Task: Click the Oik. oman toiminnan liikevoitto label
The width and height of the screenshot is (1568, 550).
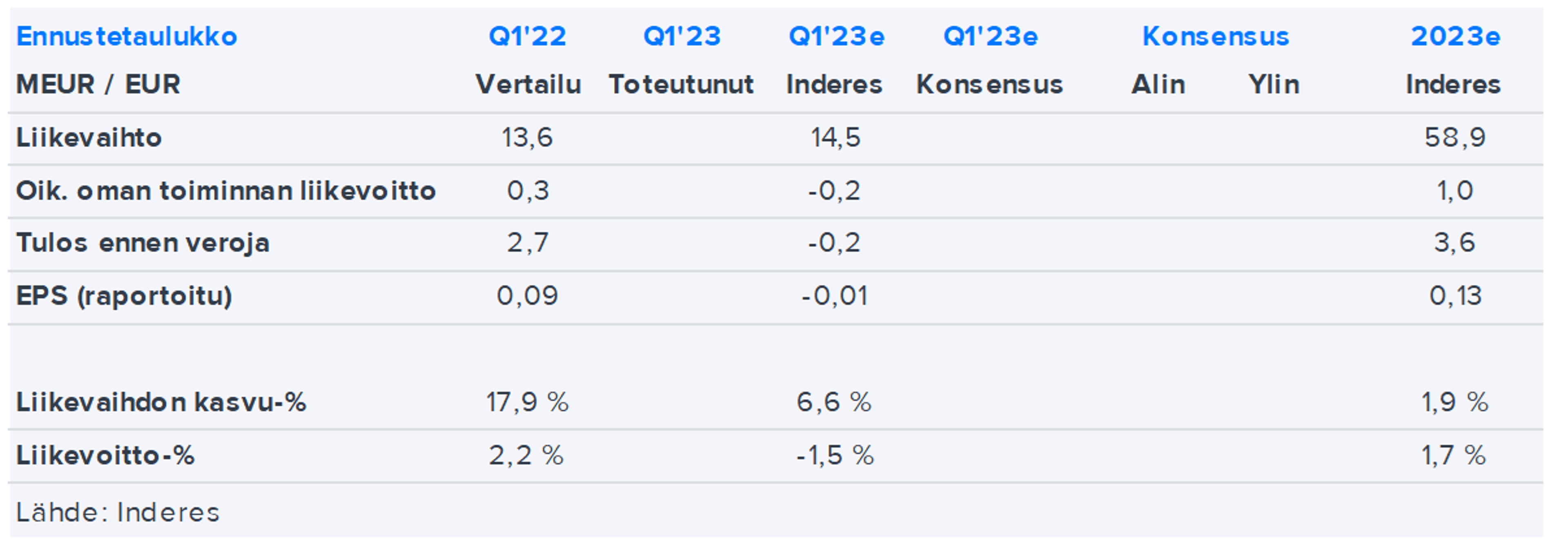Action: pos(226,191)
